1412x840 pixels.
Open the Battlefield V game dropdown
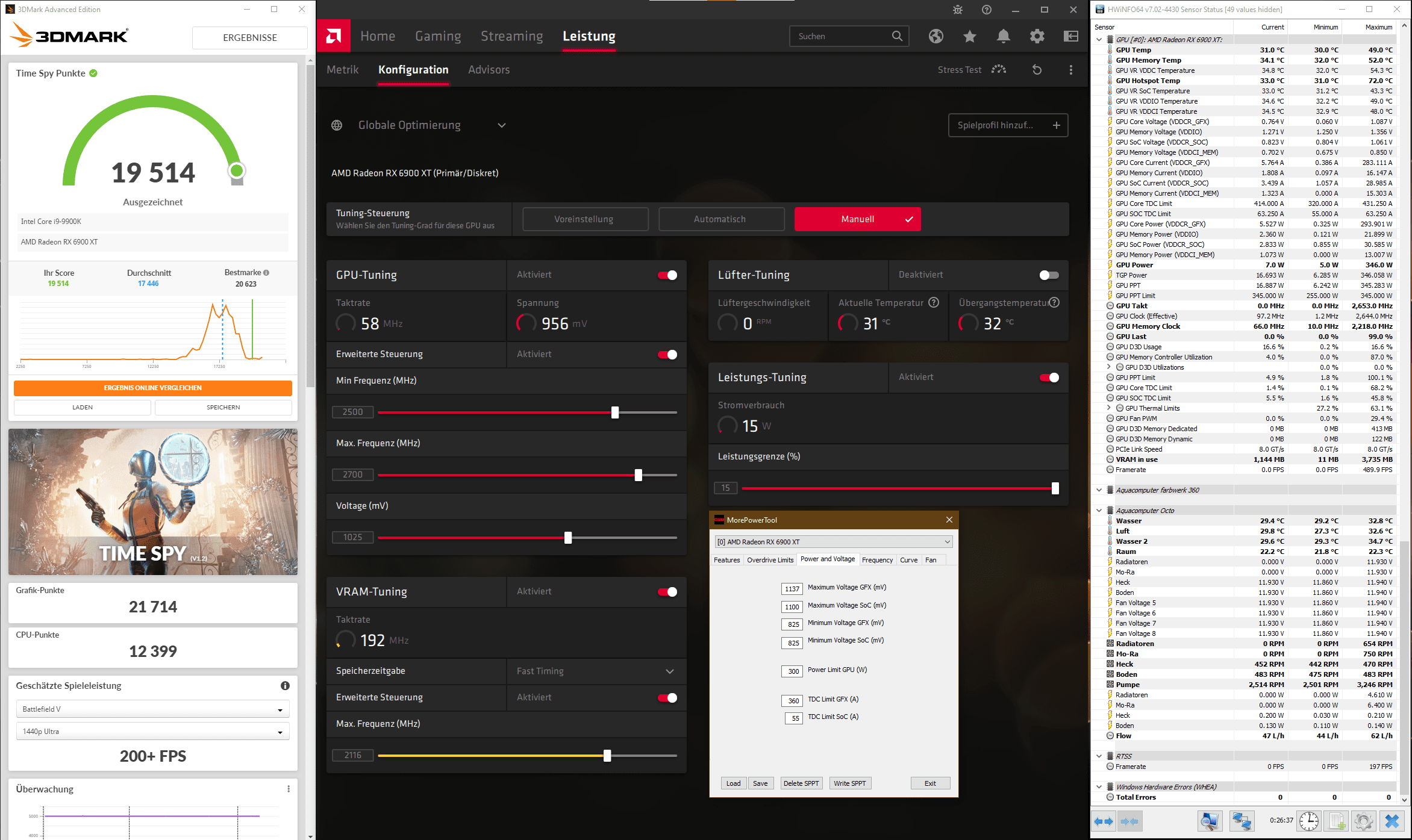pyautogui.click(x=152, y=709)
